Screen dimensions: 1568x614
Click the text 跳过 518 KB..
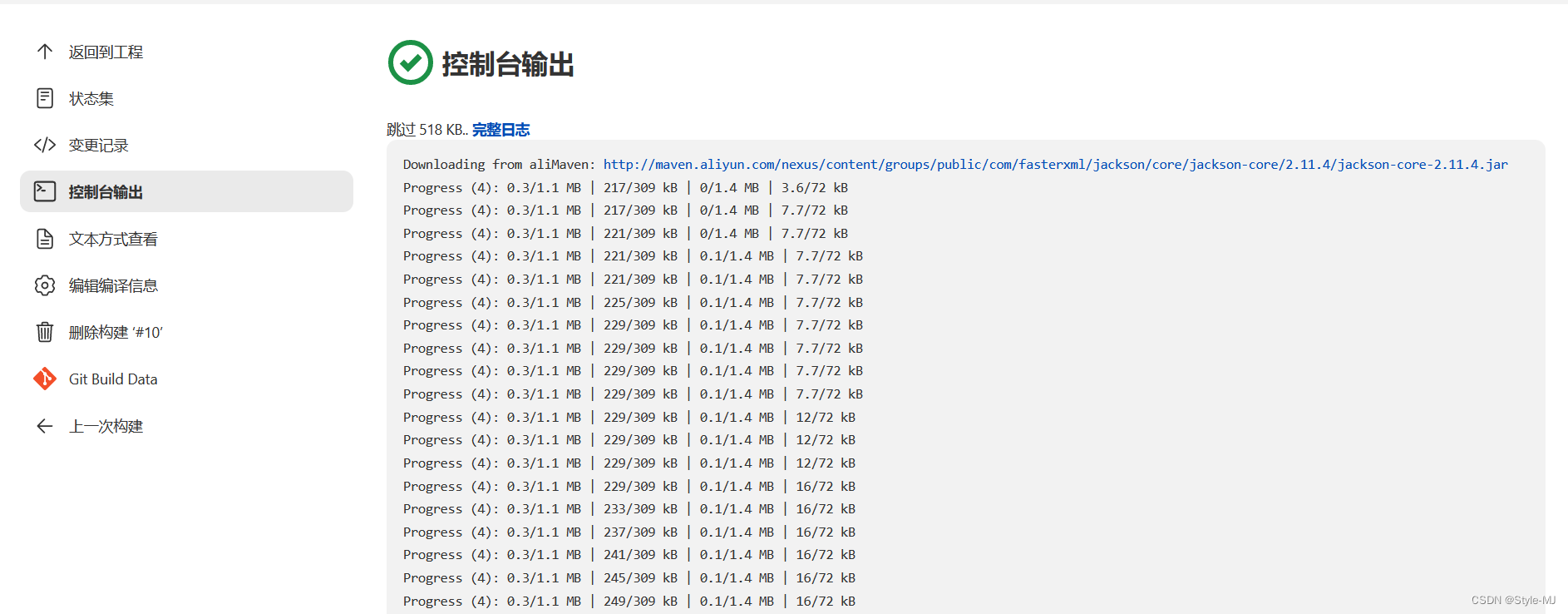(x=427, y=130)
